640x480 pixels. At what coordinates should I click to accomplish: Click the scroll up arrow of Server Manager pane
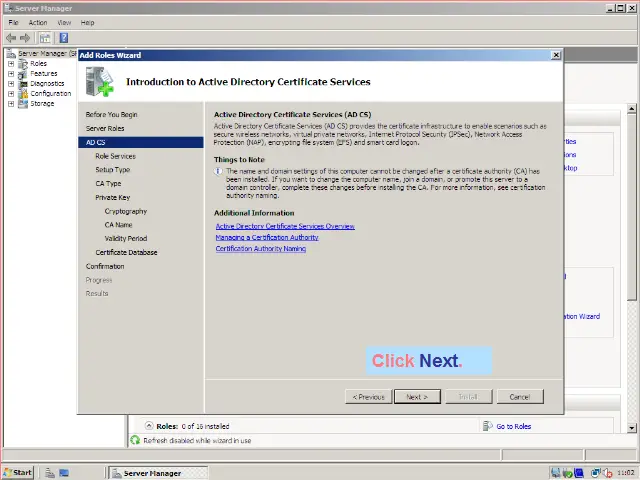point(631,109)
